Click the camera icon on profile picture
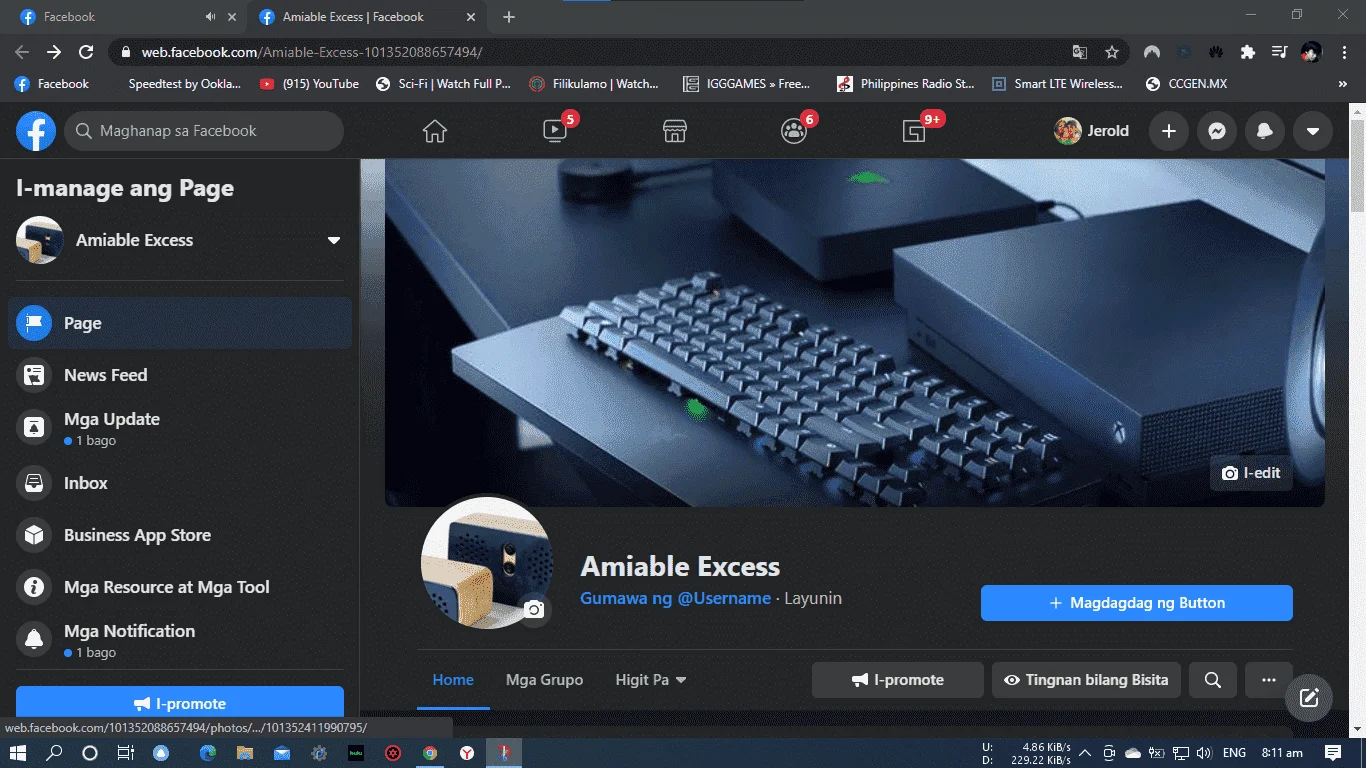The height and width of the screenshot is (768, 1366). point(535,609)
